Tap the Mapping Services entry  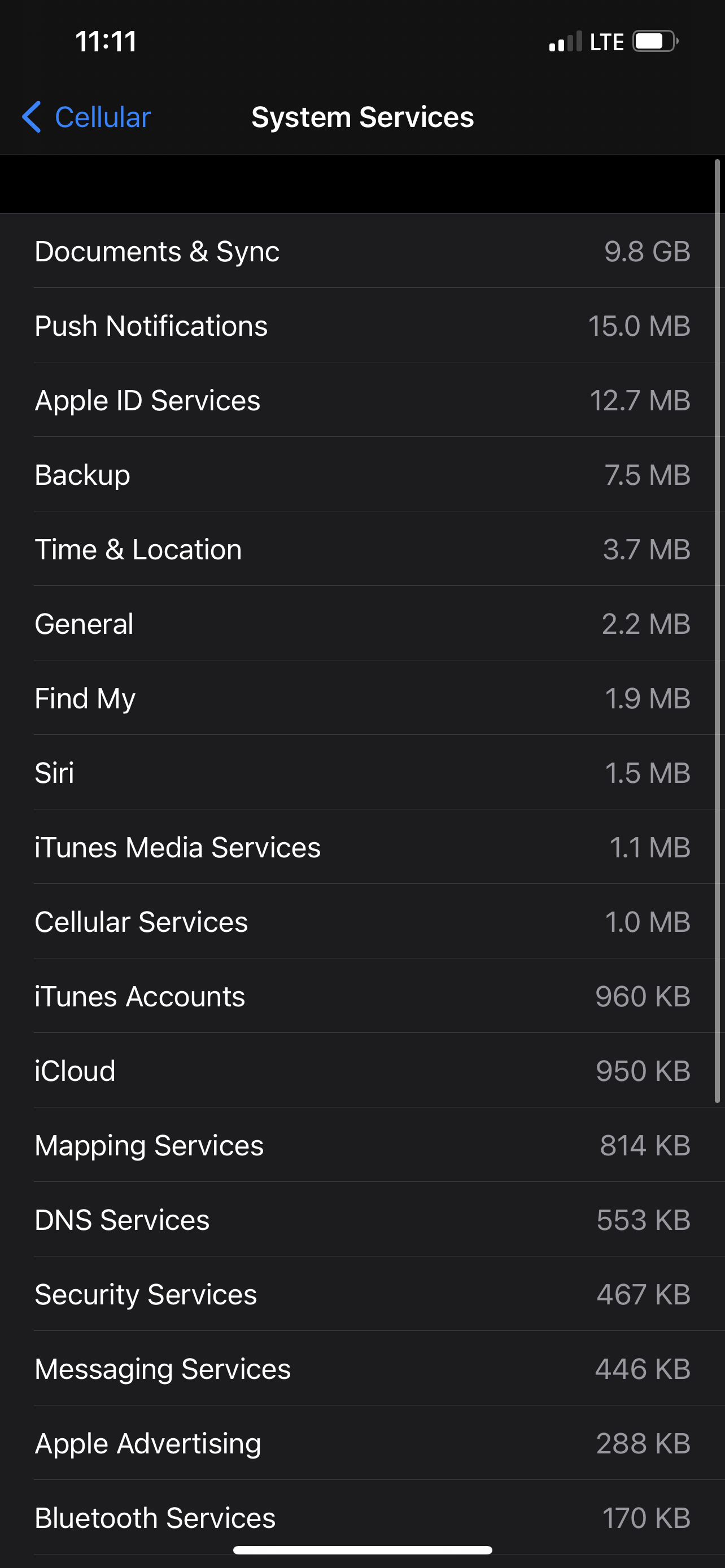point(362,1146)
